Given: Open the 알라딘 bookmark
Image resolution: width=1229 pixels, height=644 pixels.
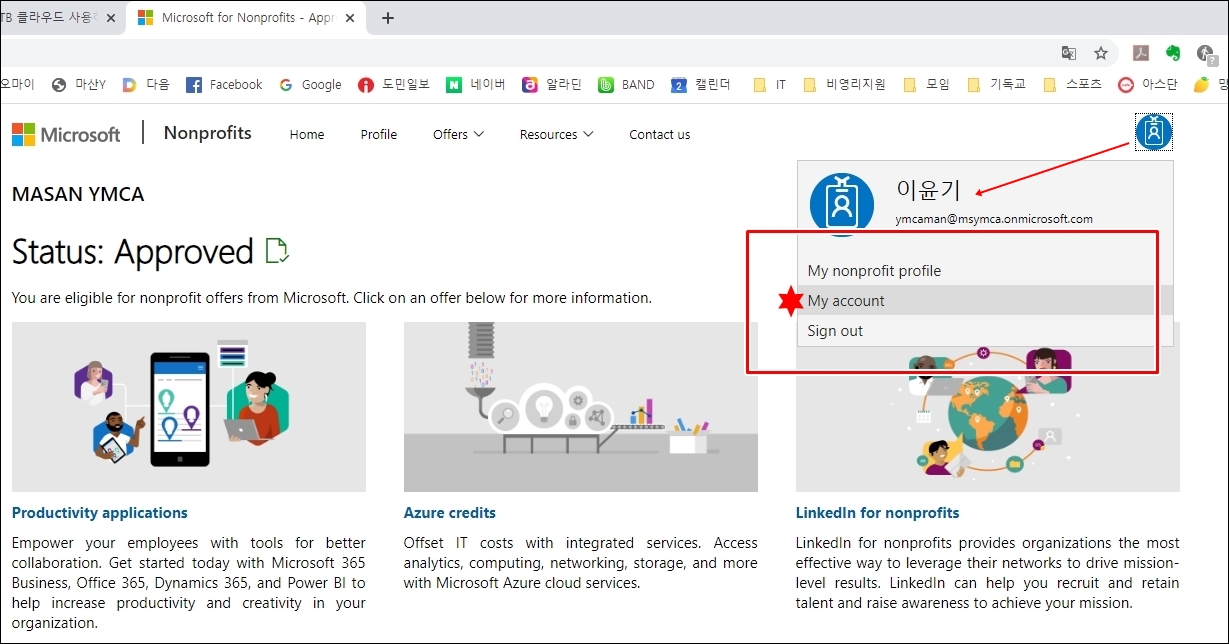Looking at the screenshot, I should click(552, 85).
